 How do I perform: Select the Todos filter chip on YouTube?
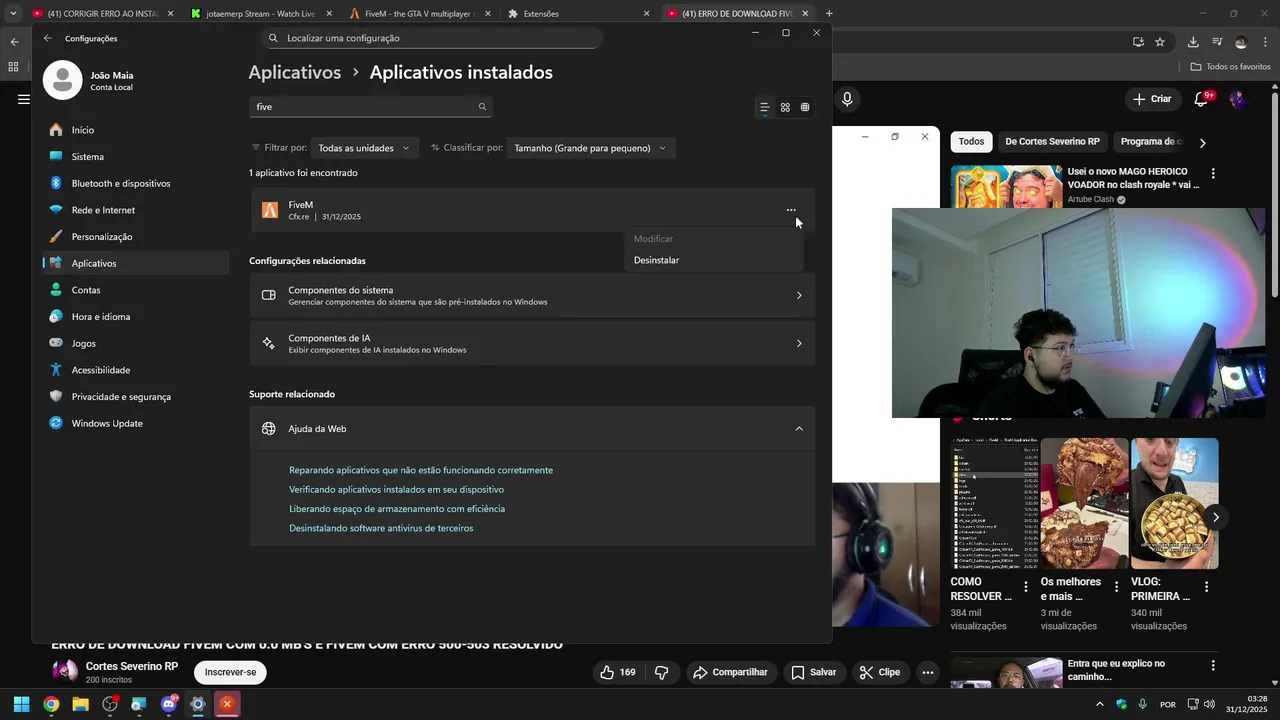(971, 142)
